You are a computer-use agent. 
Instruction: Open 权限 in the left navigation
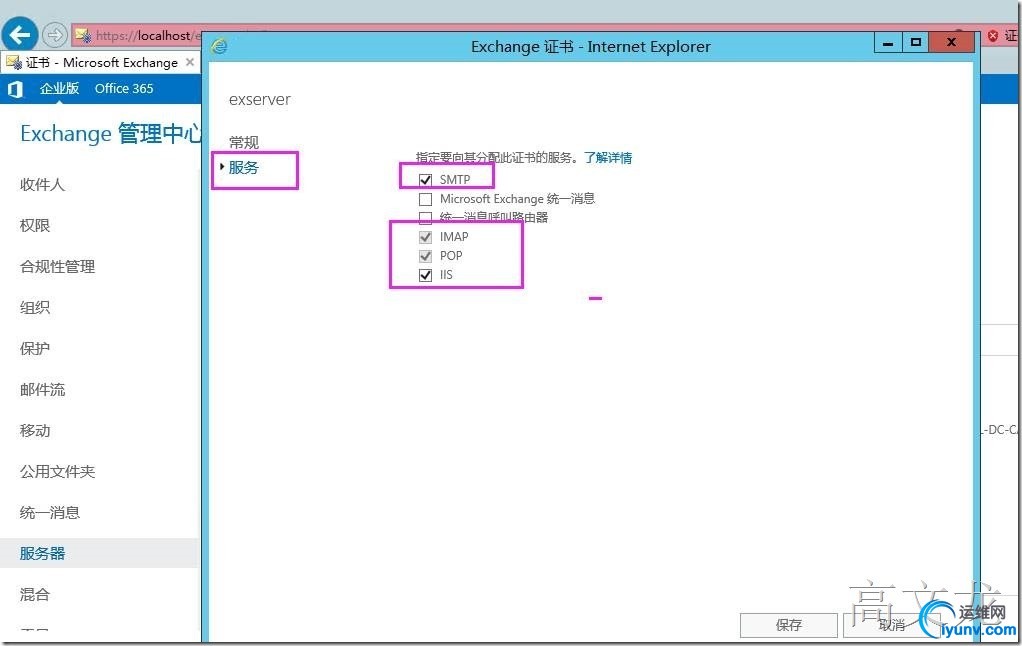click(x=35, y=226)
